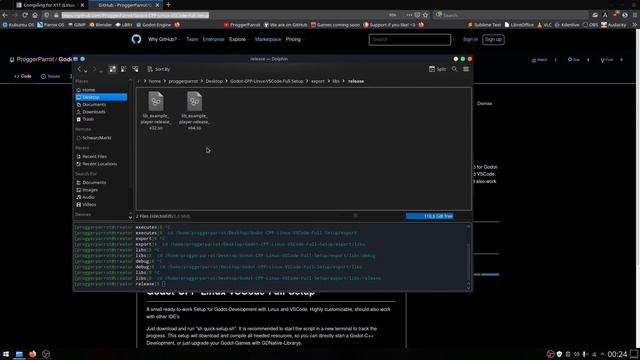Click 'home' in Dolphin breadcrumb path
The height and width of the screenshot is (360, 640).
pos(155,81)
